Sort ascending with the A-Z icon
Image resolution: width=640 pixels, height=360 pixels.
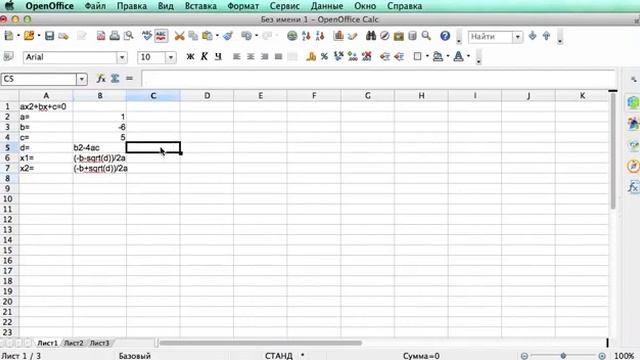coord(306,36)
